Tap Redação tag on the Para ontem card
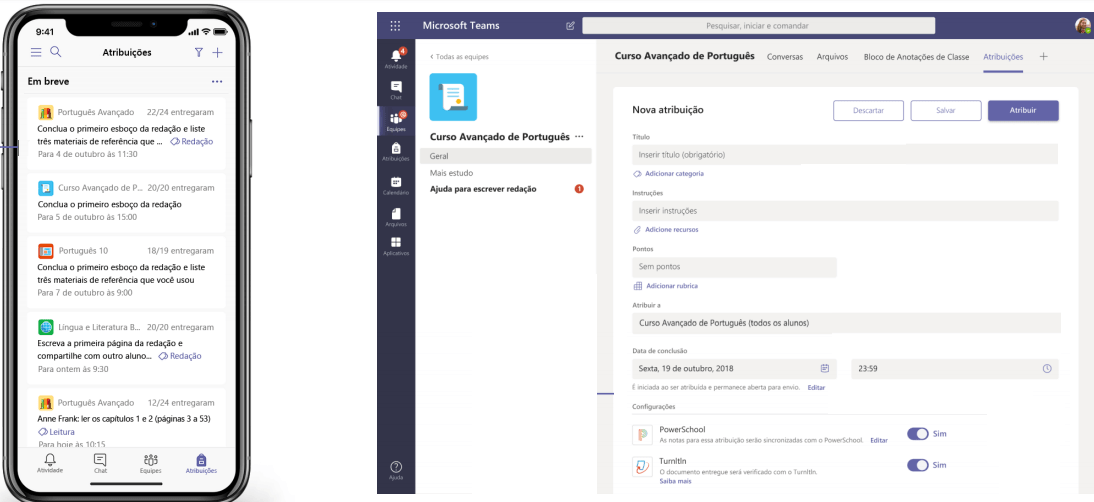Image resolution: width=1094 pixels, height=502 pixels. tap(180, 356)
